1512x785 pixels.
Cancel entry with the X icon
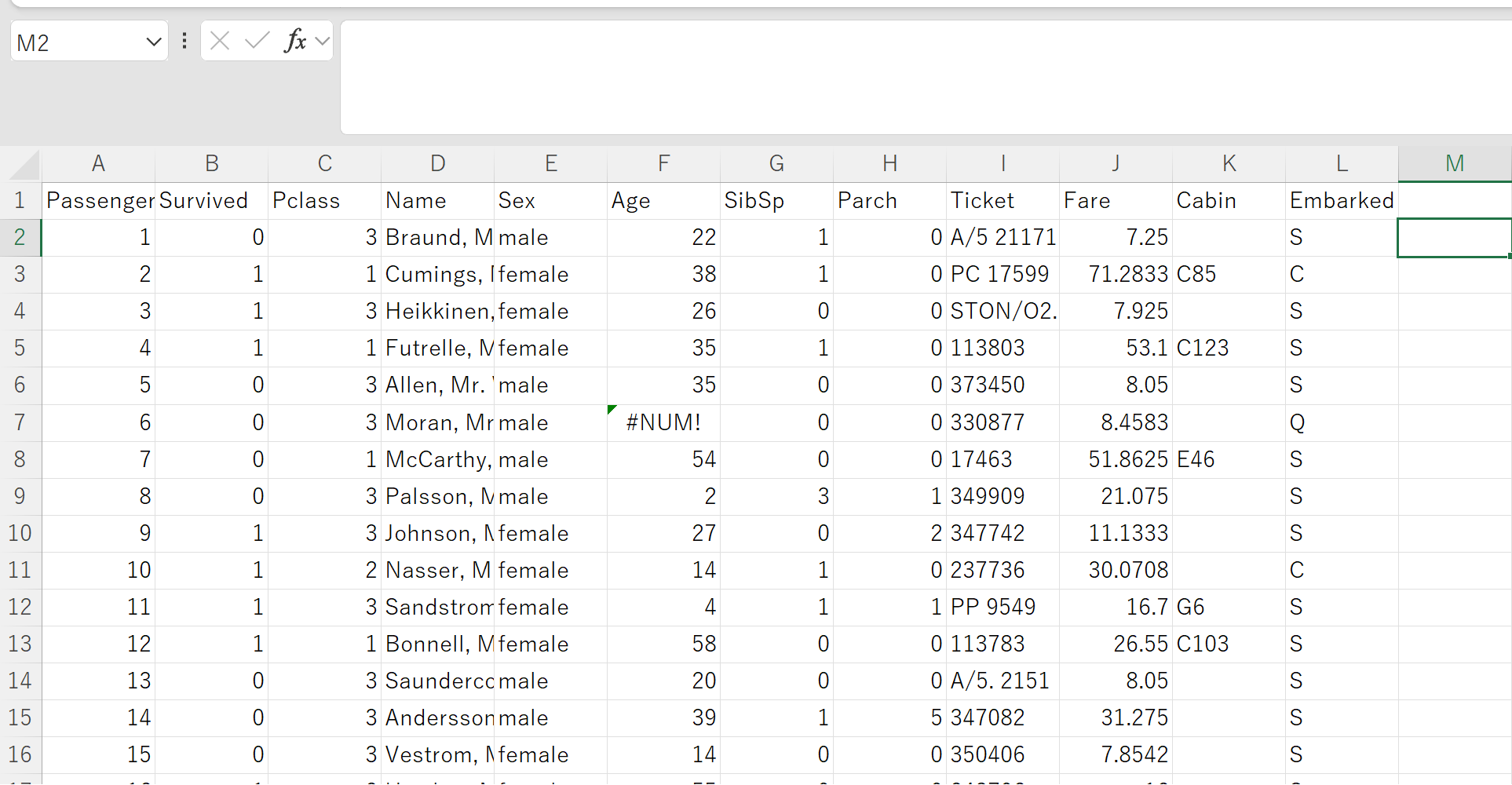(220, 41)
